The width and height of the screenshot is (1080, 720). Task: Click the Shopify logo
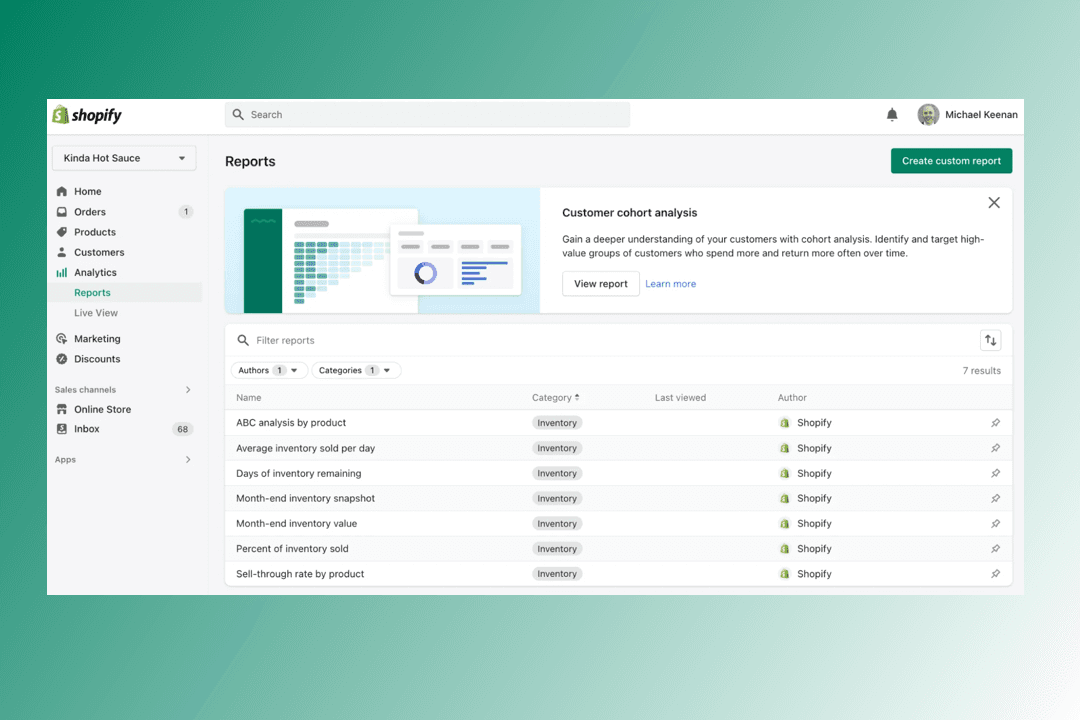(x=87, y=115)
